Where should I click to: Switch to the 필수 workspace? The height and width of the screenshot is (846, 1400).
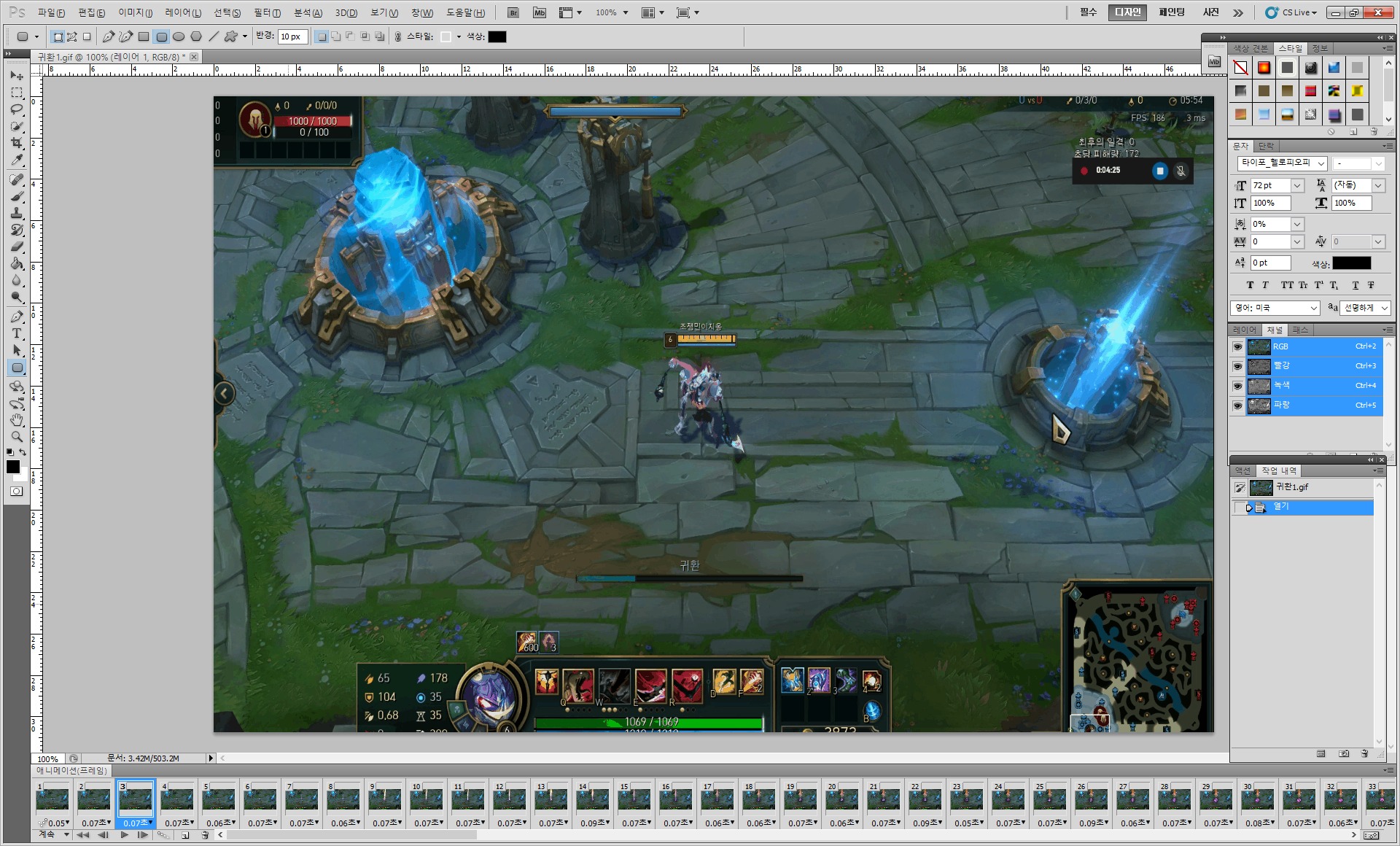[x=1088, y=12]
